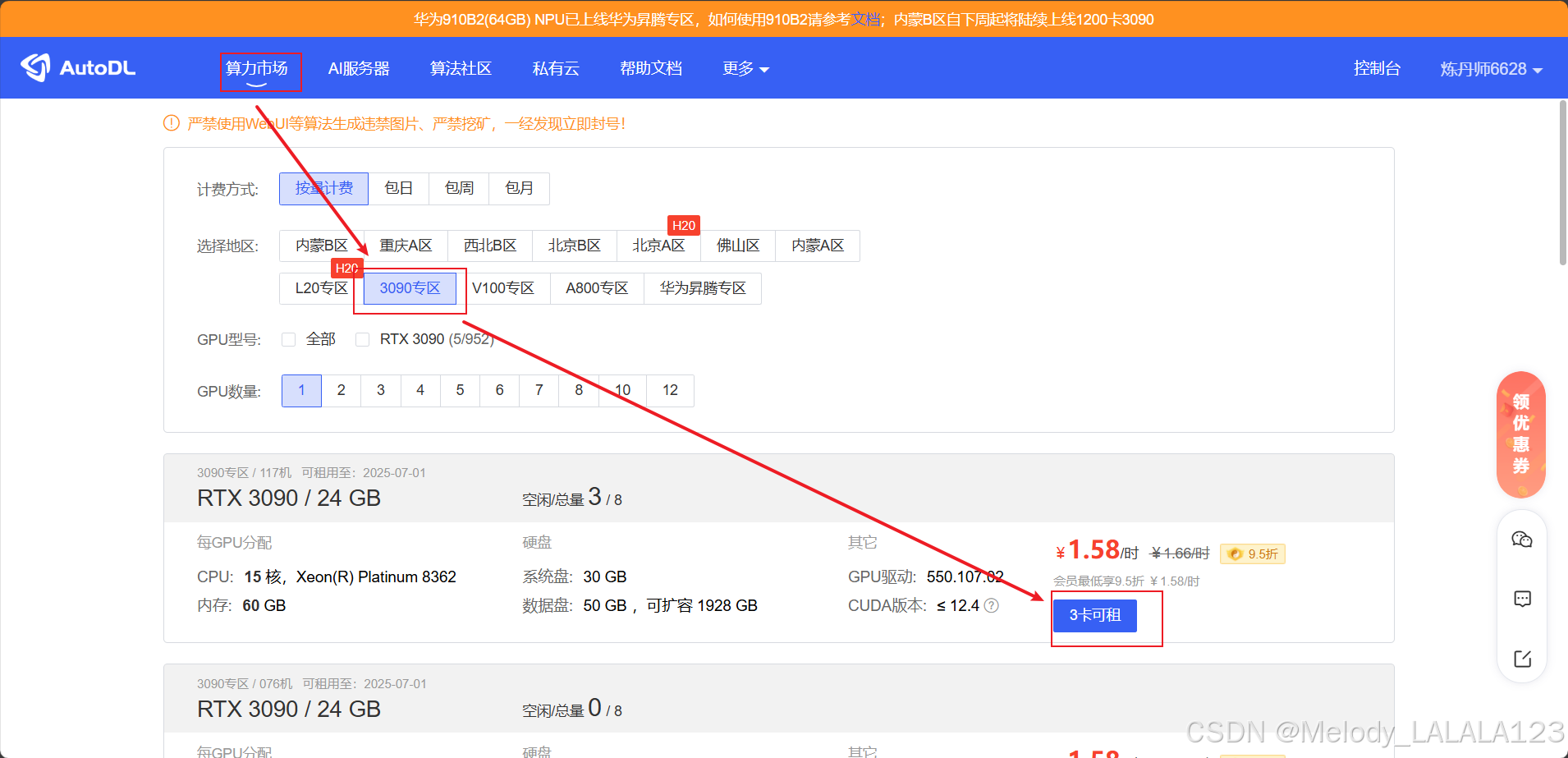Expand the 更多 dropdown menu
Screen dimensions: 1568x758
tap(745, 68)
